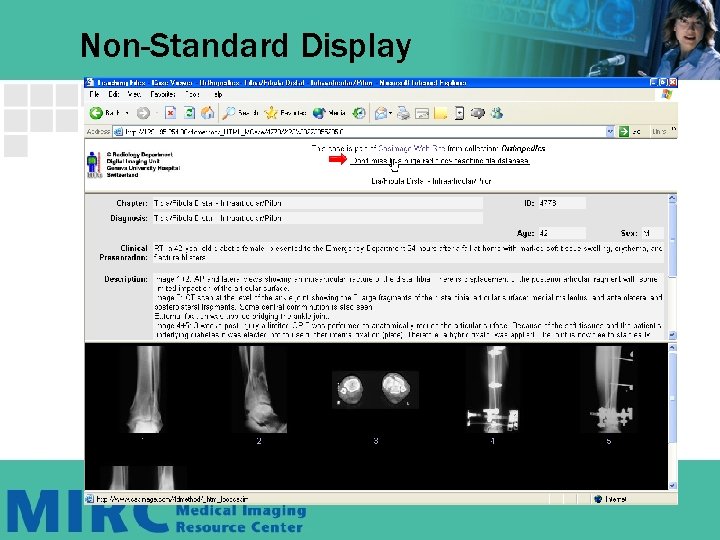
Task: Open the View menu
Action: pos(134,94)
